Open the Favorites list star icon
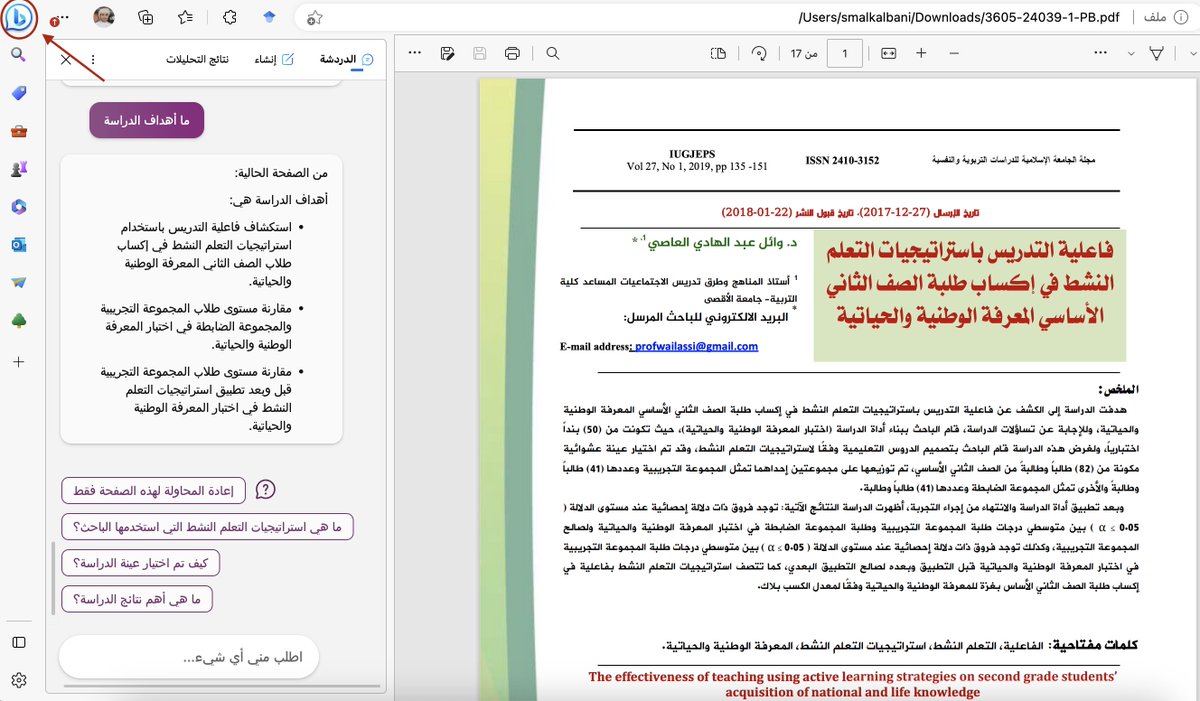1200x701 pixels. pyautogui.click(x=186, y=17)
